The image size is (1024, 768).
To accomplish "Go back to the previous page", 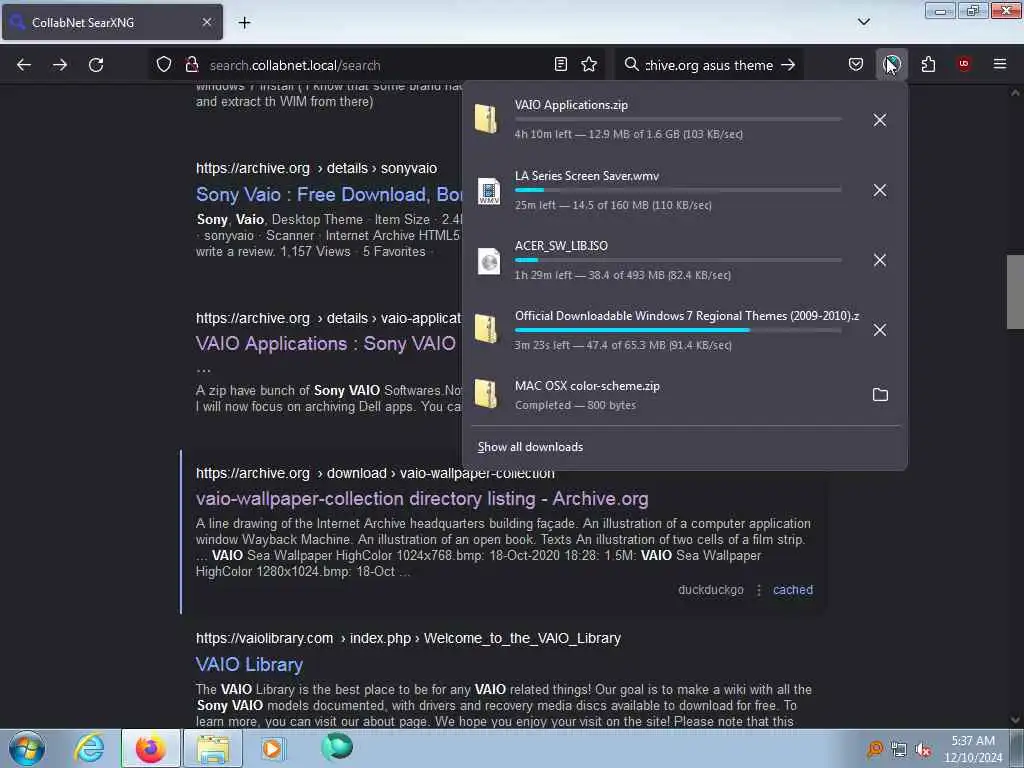I will point(24,65).
